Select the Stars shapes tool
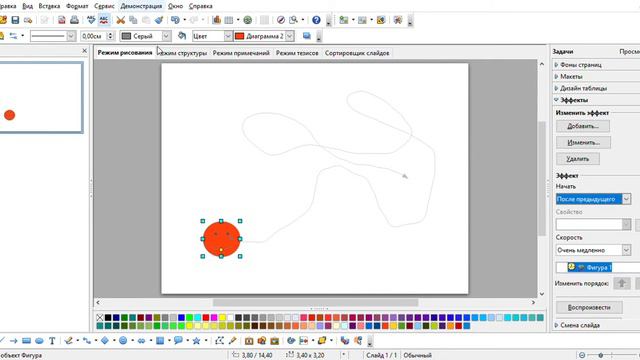This screenshot has height=360, width=640. click(x=196, y=340)
